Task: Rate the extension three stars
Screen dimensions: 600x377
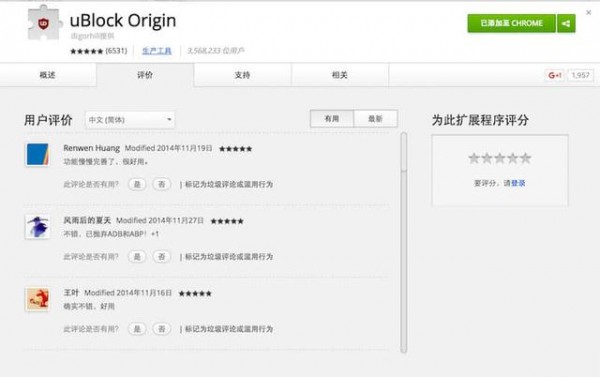Action: tap(500, 158)
